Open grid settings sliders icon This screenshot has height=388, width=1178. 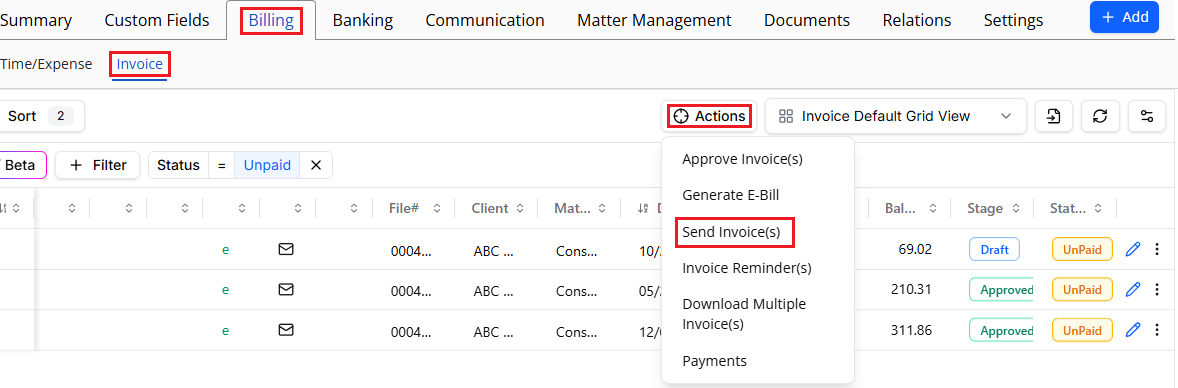[1146, 117]
